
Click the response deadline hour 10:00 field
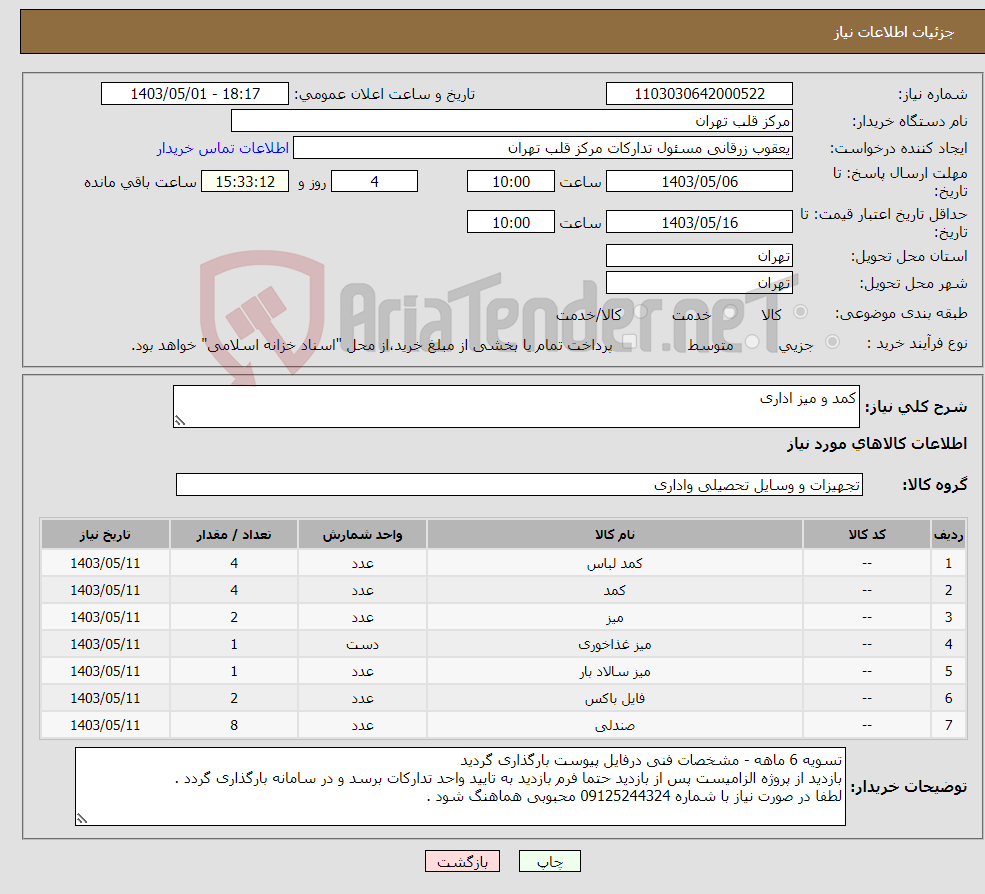(511, 182)
